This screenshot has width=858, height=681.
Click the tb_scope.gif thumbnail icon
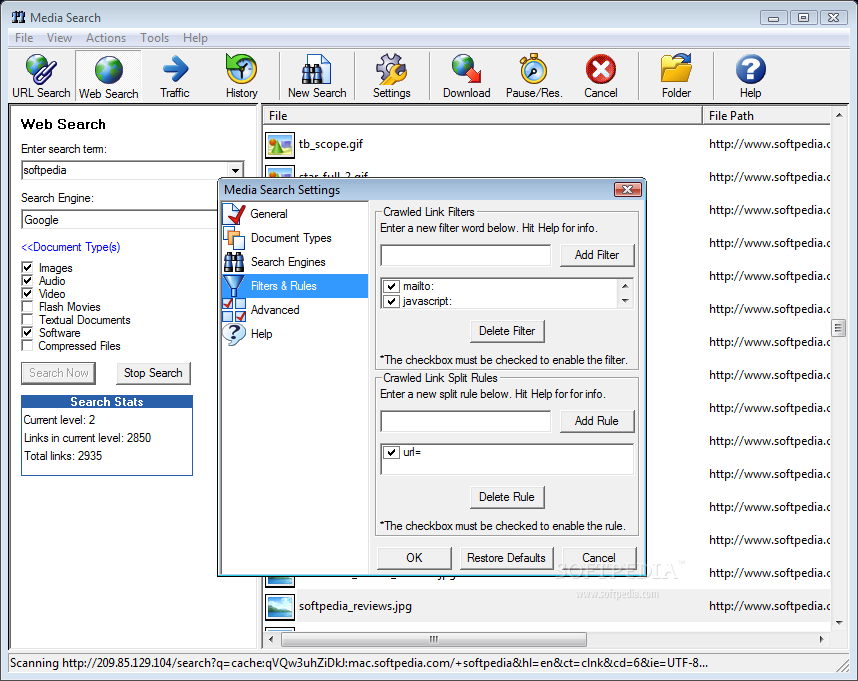(x=280, y=145)
